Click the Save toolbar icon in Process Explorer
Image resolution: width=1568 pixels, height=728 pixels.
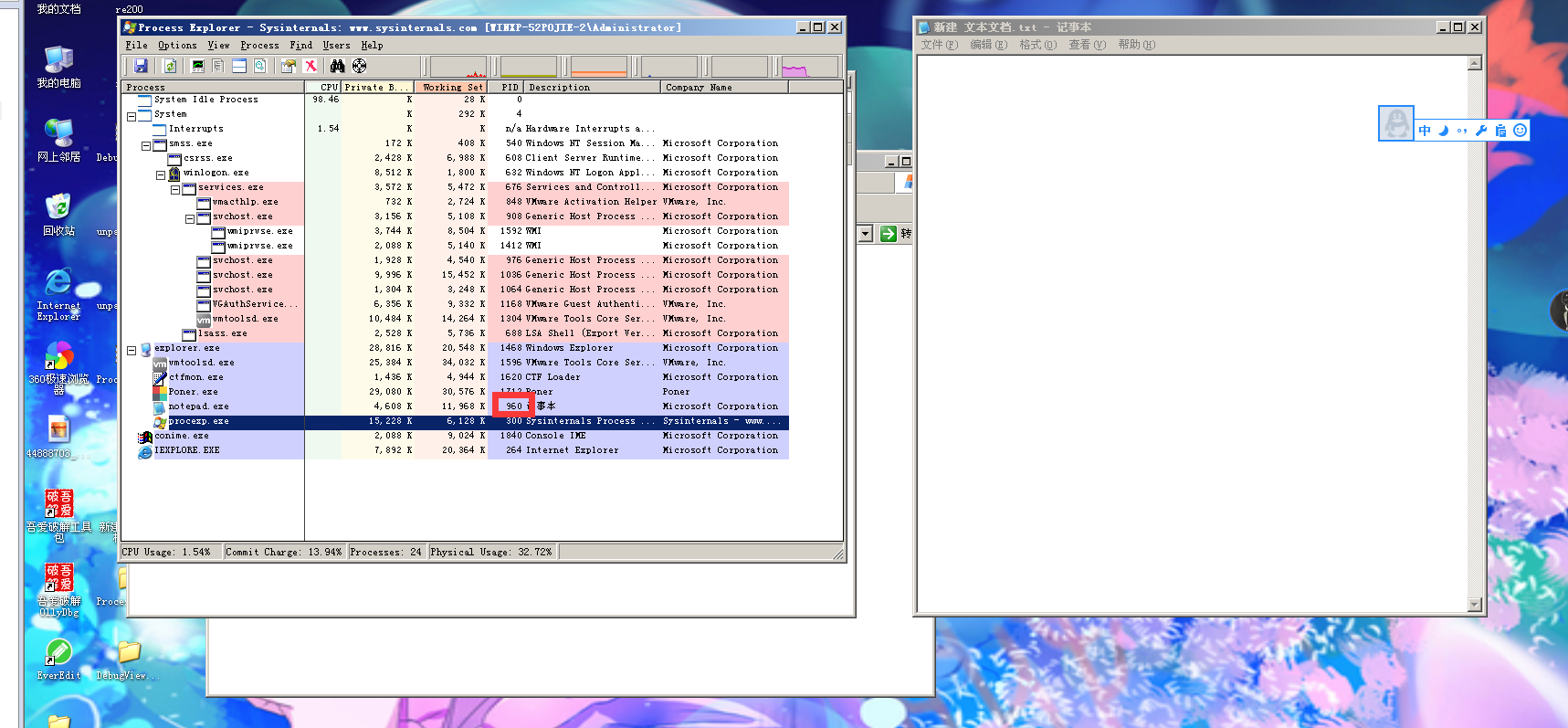141,66
